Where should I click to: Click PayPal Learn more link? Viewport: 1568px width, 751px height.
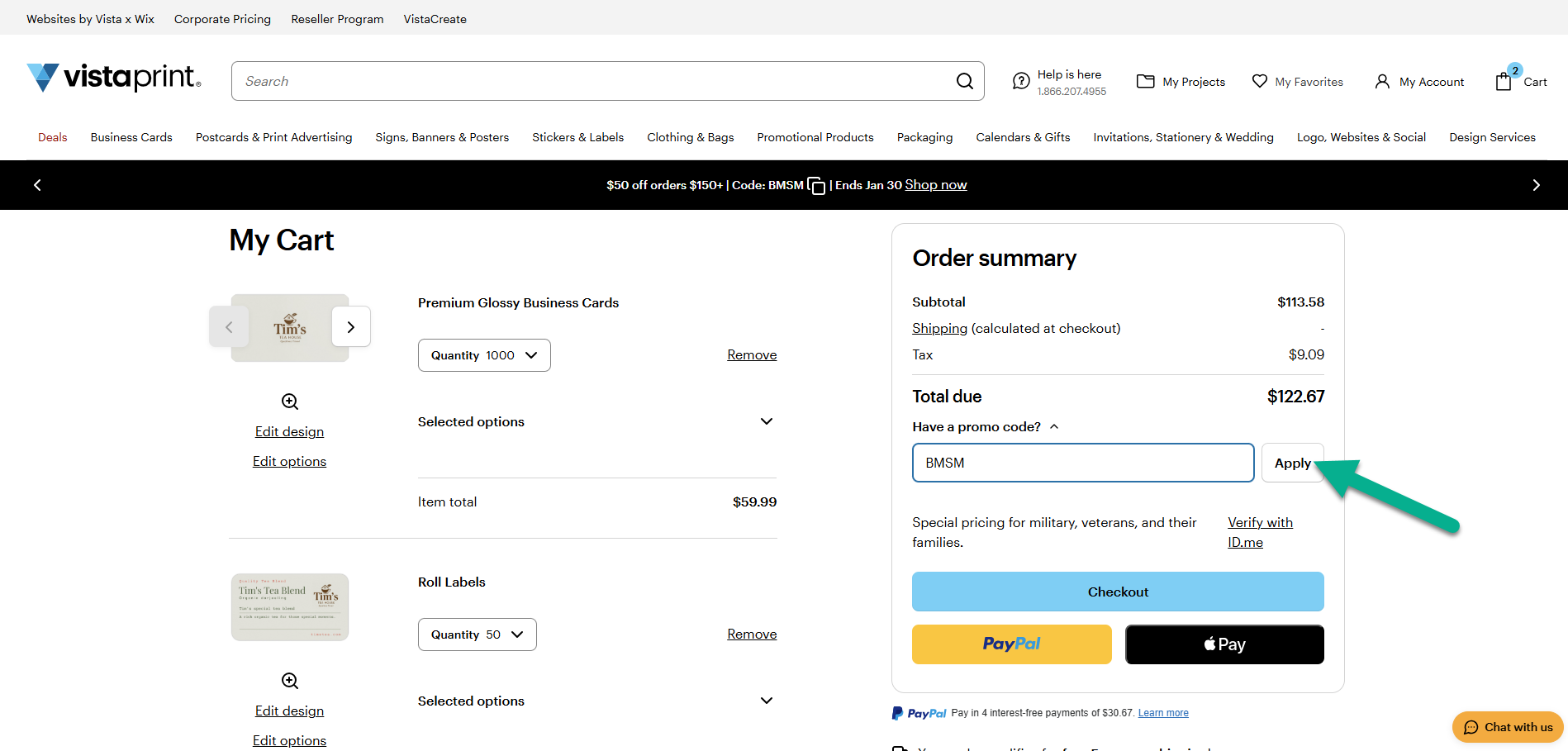coord(1163,713)
